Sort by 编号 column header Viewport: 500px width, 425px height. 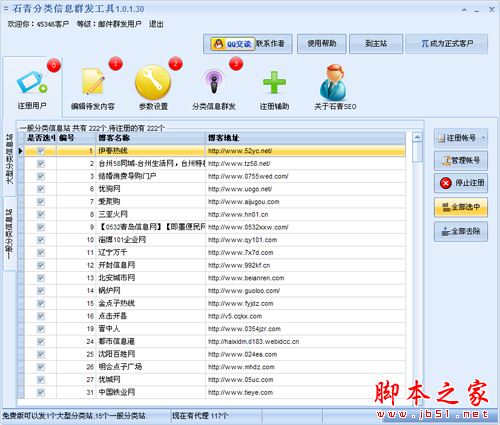coord(77,138)
